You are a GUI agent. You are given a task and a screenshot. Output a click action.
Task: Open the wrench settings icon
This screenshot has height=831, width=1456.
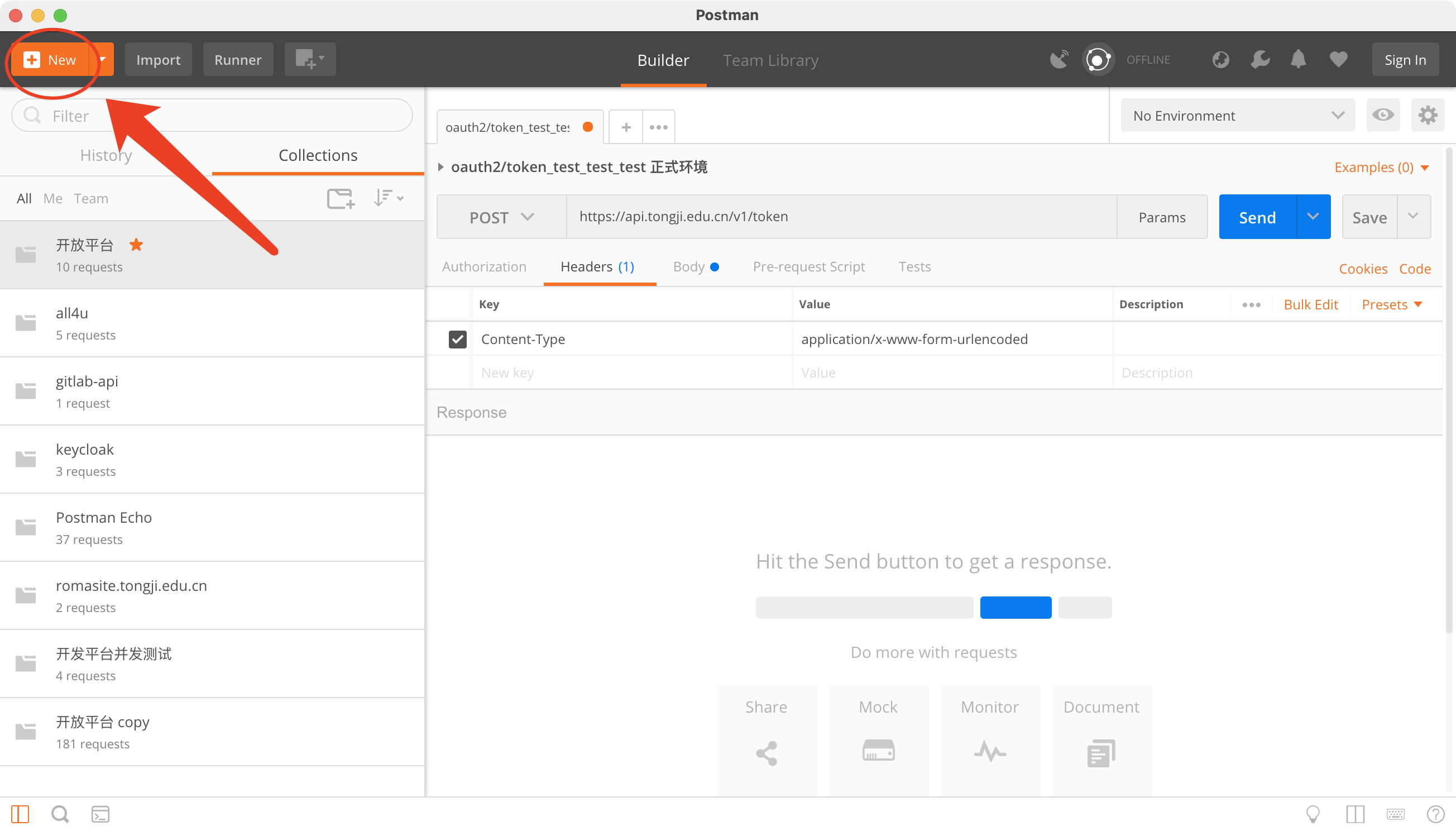[1259, 59]
